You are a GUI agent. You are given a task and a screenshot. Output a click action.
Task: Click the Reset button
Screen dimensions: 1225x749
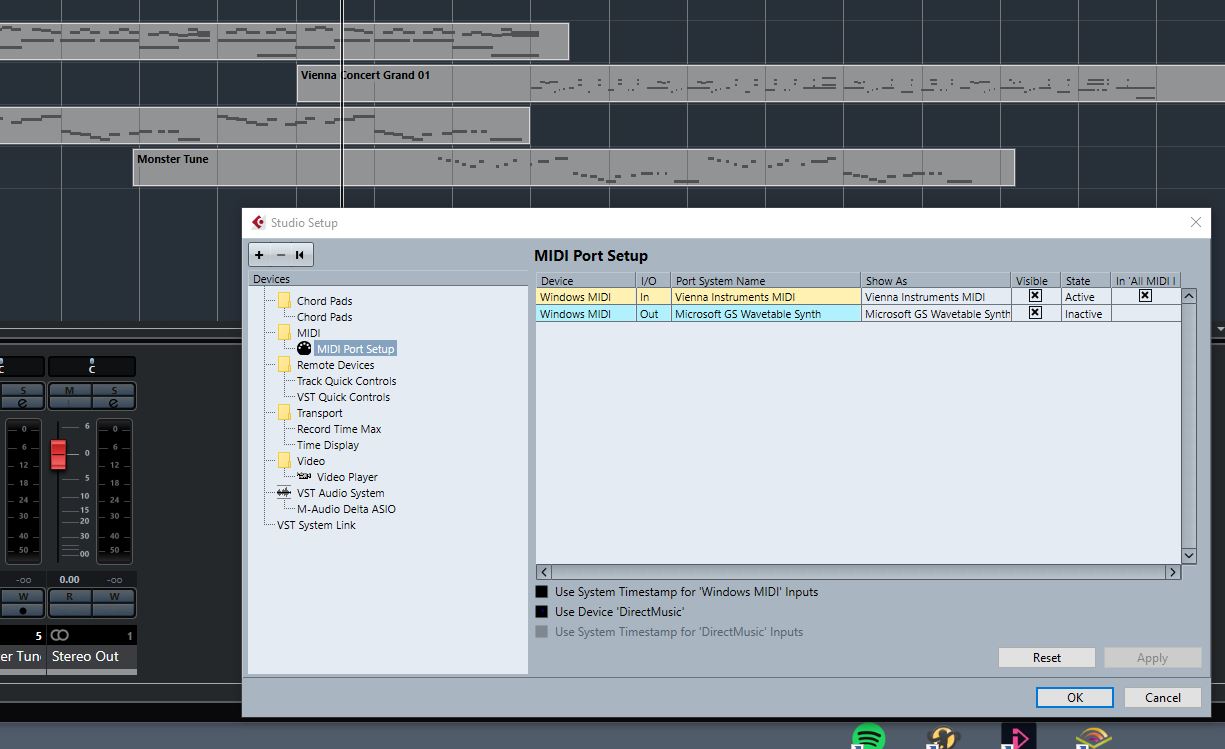point(1047,657)
